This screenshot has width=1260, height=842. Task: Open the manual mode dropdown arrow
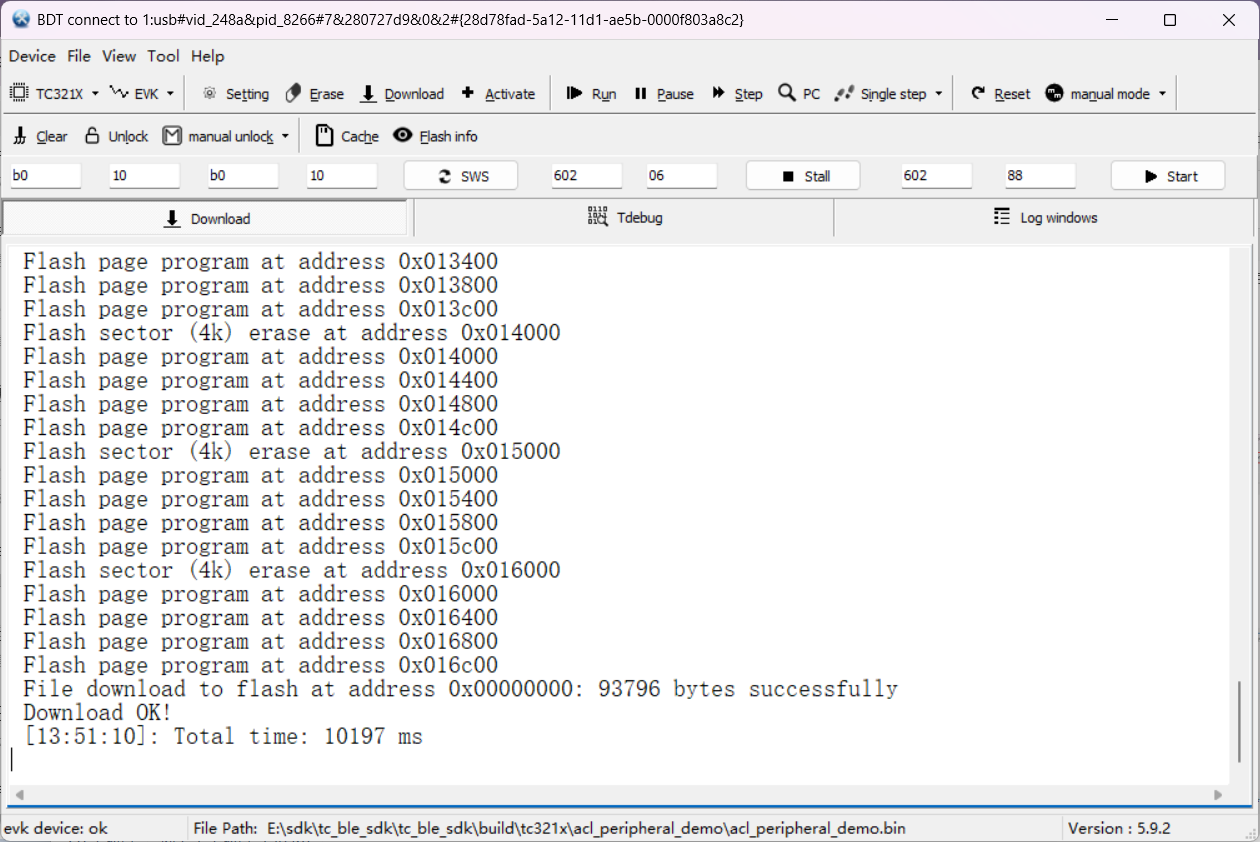1162,93
